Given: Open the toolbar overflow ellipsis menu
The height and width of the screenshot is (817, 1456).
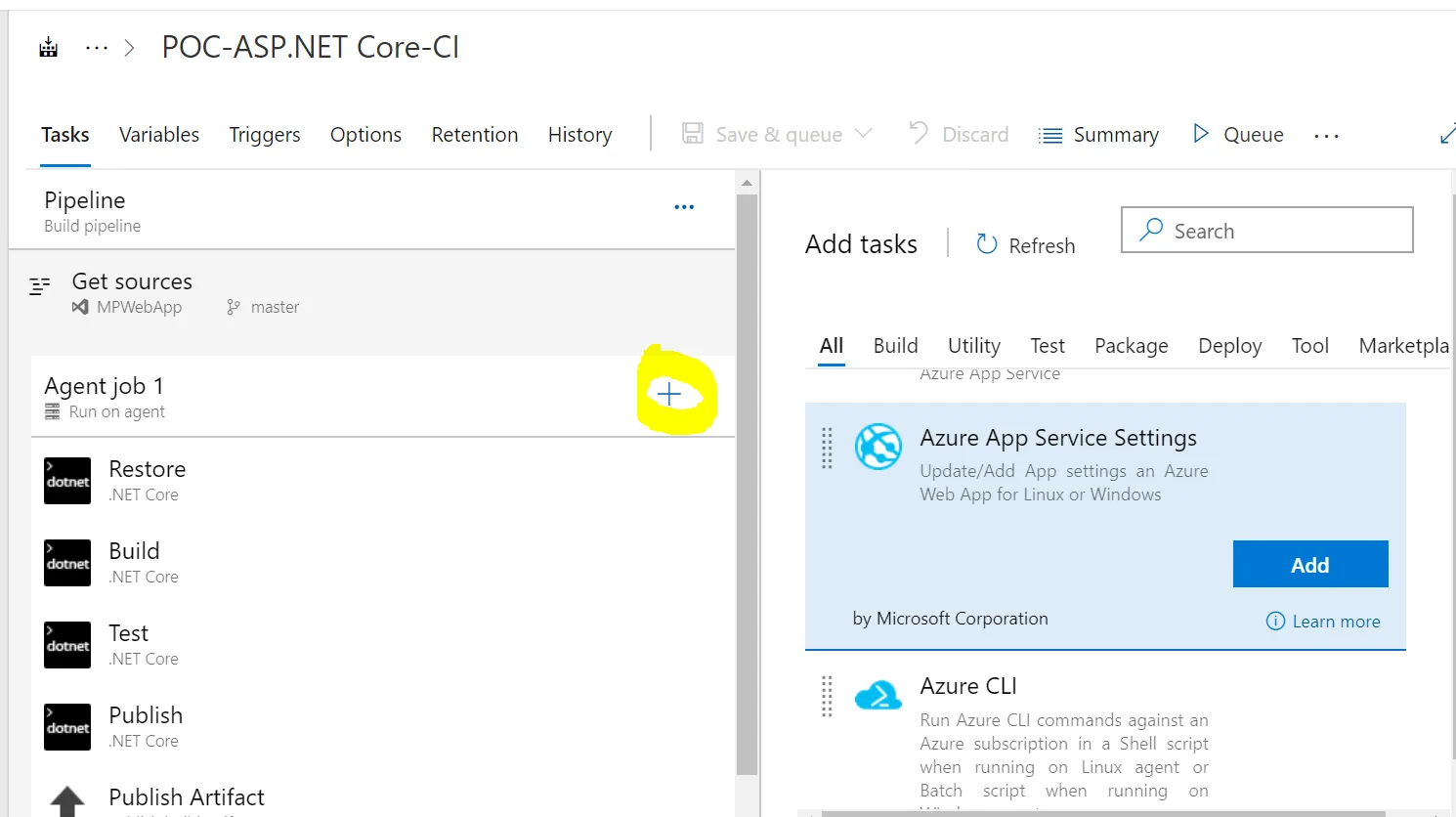Looking at the screenshot, I should 1326,136.
